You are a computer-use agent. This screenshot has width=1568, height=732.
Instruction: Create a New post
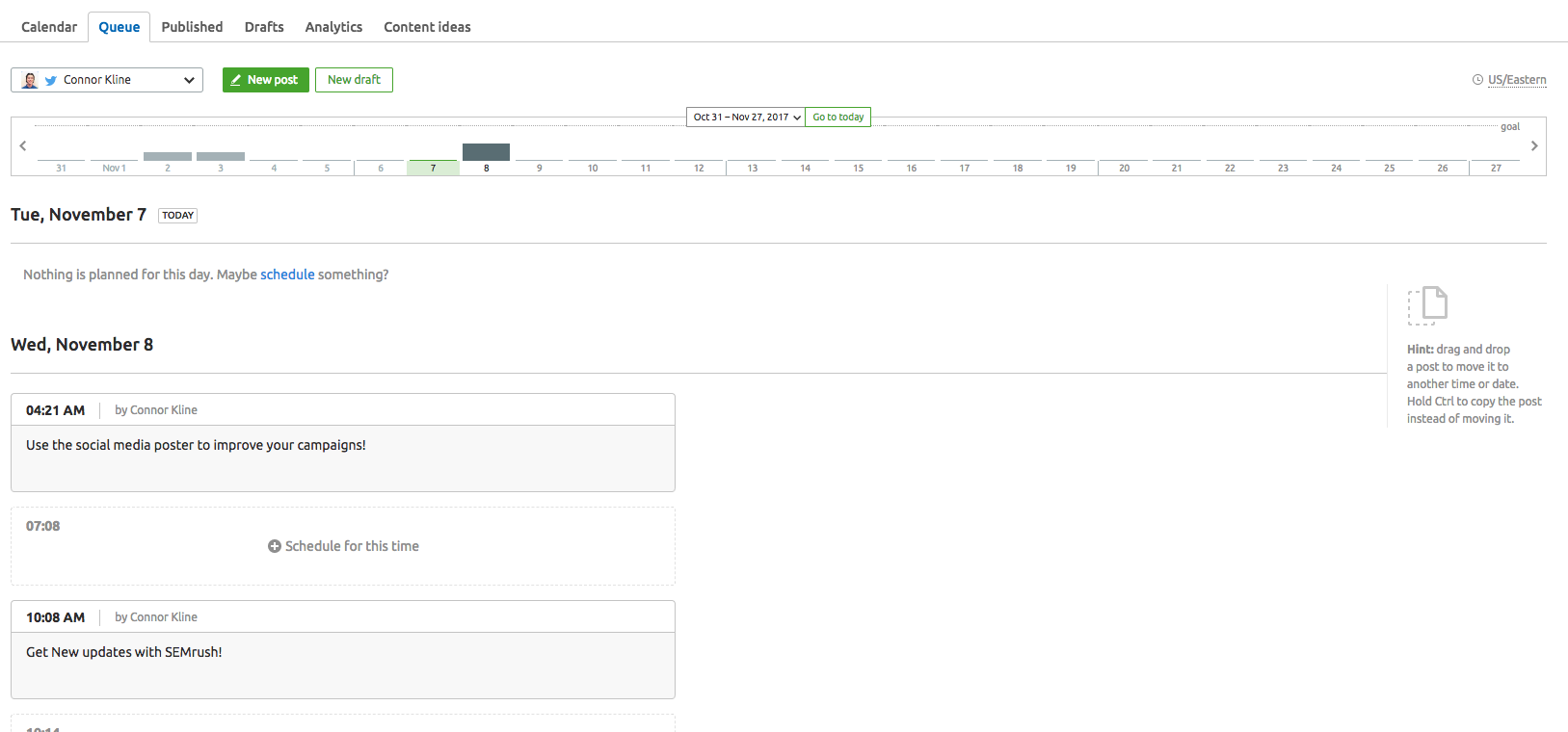266,80
